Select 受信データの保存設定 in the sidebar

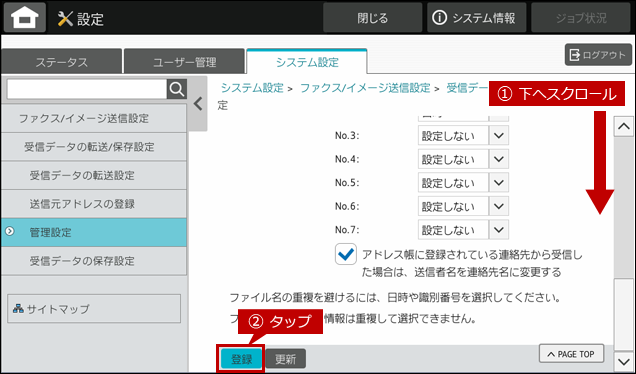[x=94, y=260]
